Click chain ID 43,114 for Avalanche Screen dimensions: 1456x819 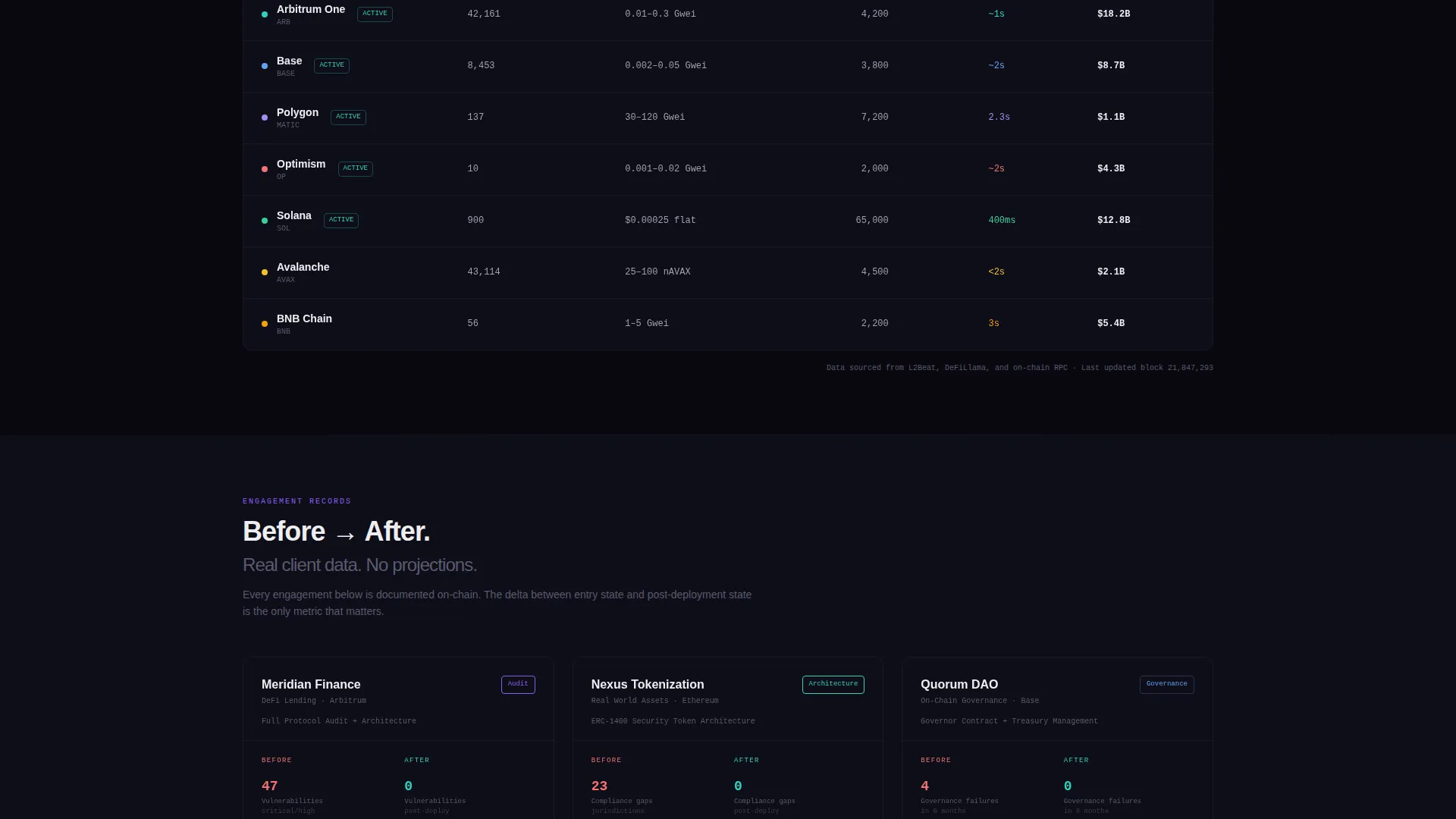click(x=484, y=271)
